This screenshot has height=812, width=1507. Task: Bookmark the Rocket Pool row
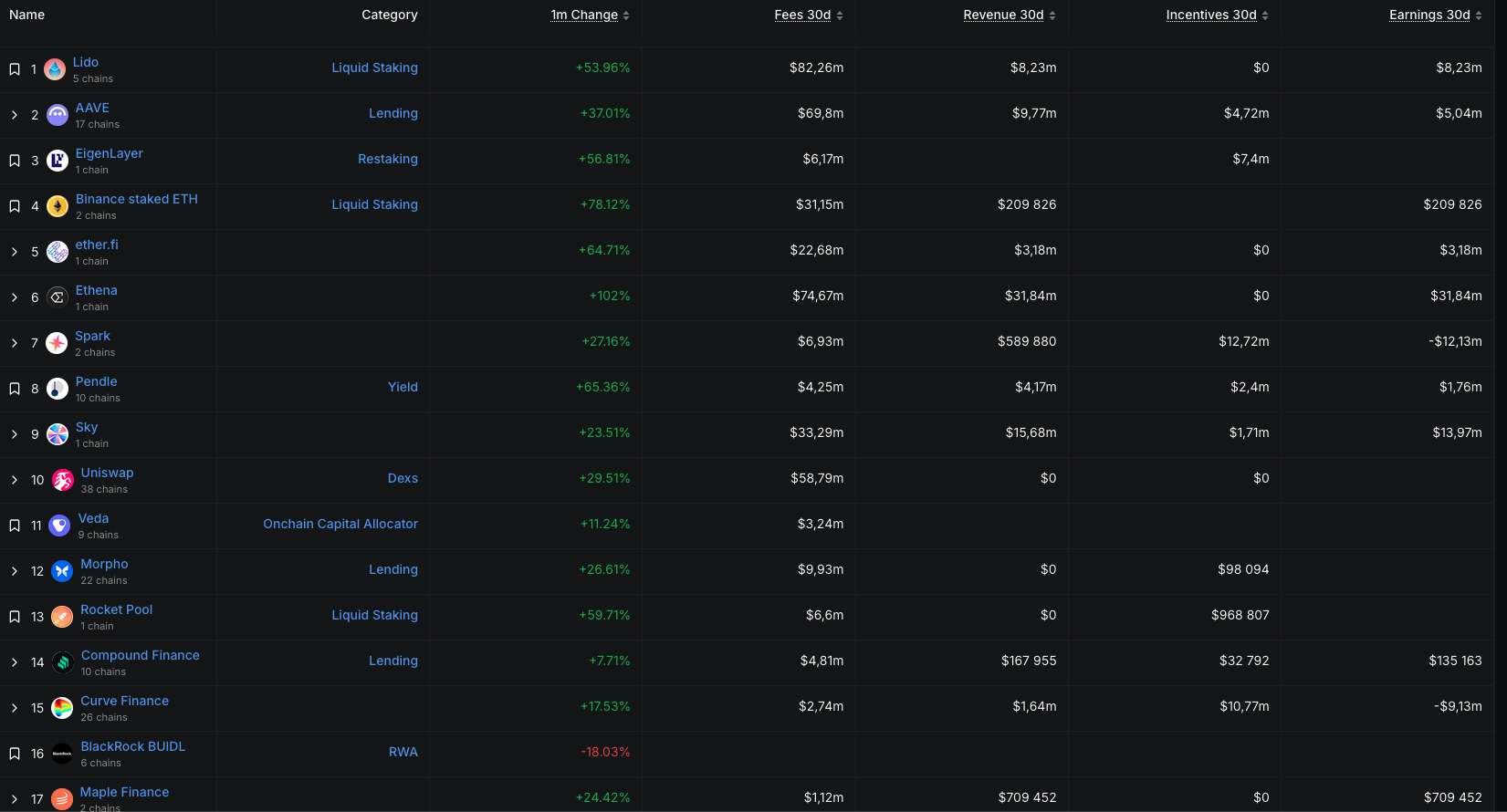click(x=15, y=617)
